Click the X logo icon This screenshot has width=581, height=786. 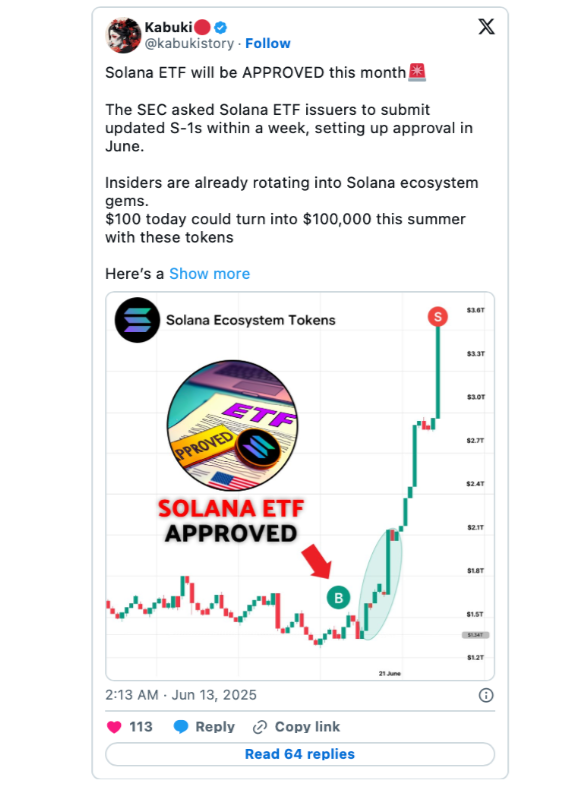[x=486, y=27]
